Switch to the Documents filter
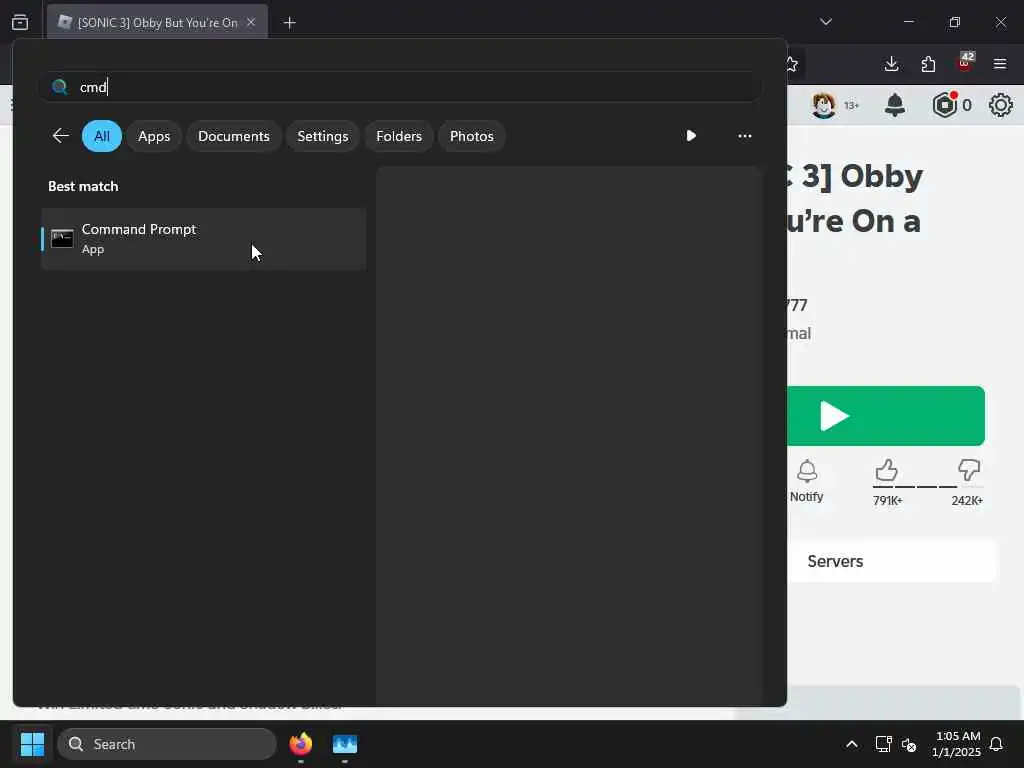Image resolution: width=1024 pixels, height=768 pixels. click(x=234, y=136)
